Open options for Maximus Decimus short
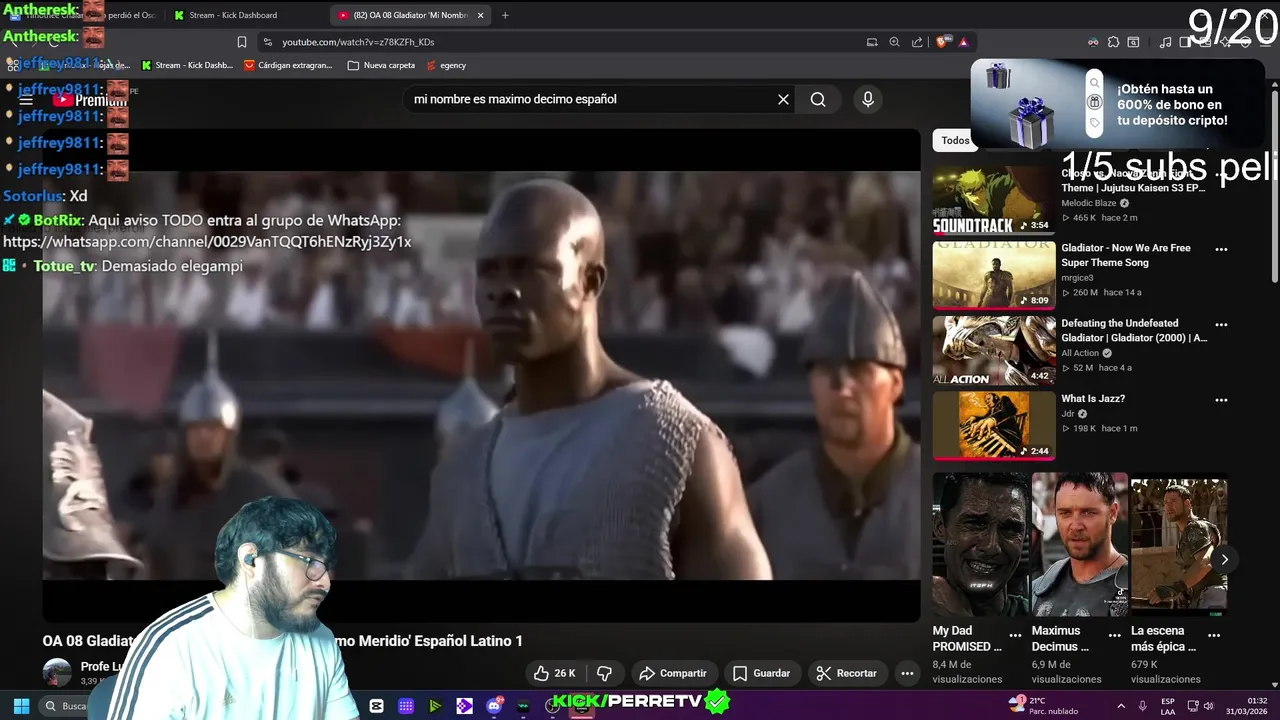The image size is (1280, 720). [x=1114, y=635]
